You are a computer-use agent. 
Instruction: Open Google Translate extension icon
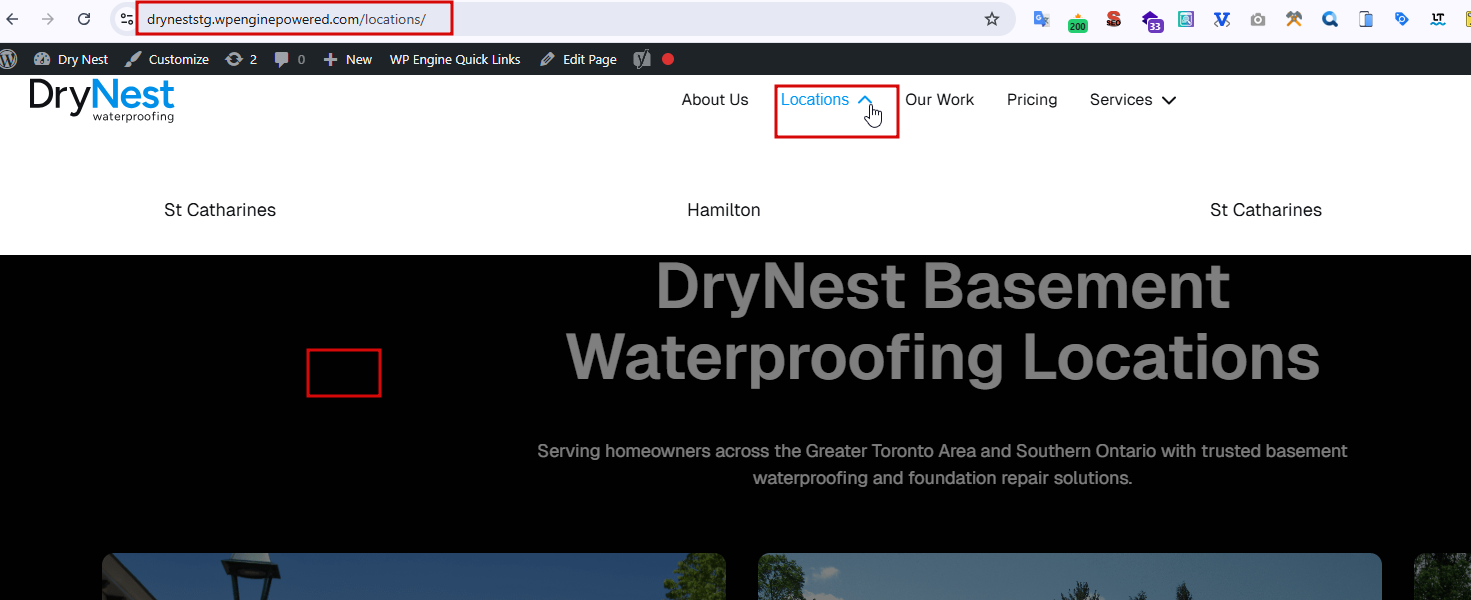(x=1041, y=19)
